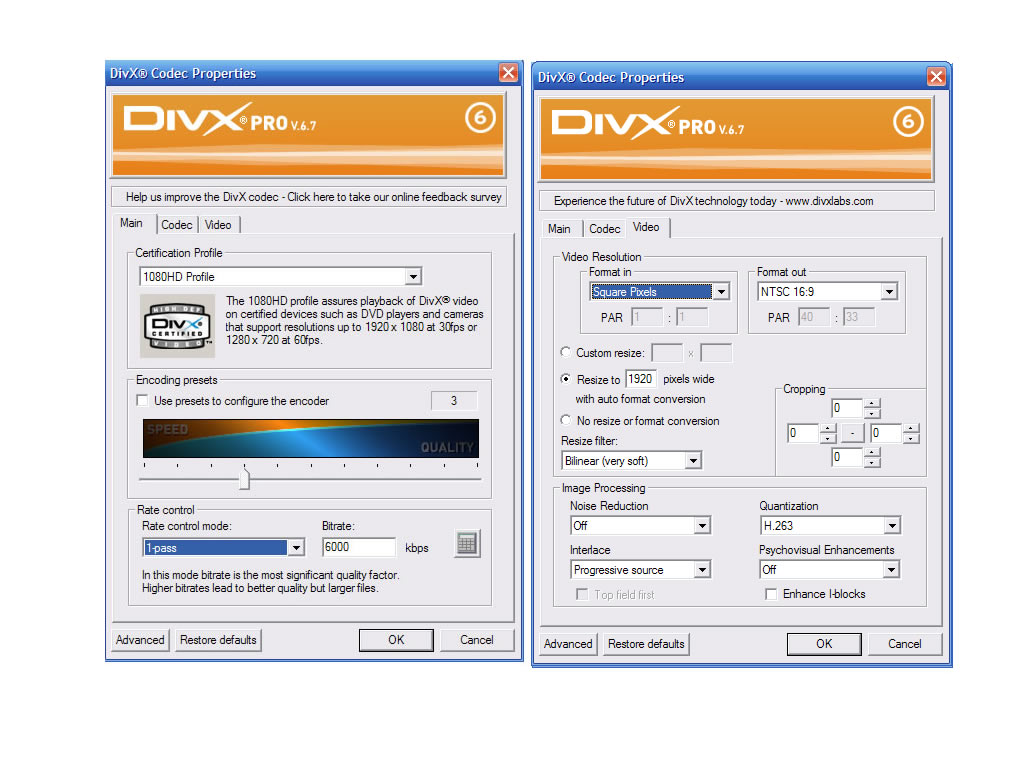Viewport: 1024px width, 760px height.
Task: Click the DivX Pro banner in right window
Action: [736, 139]
